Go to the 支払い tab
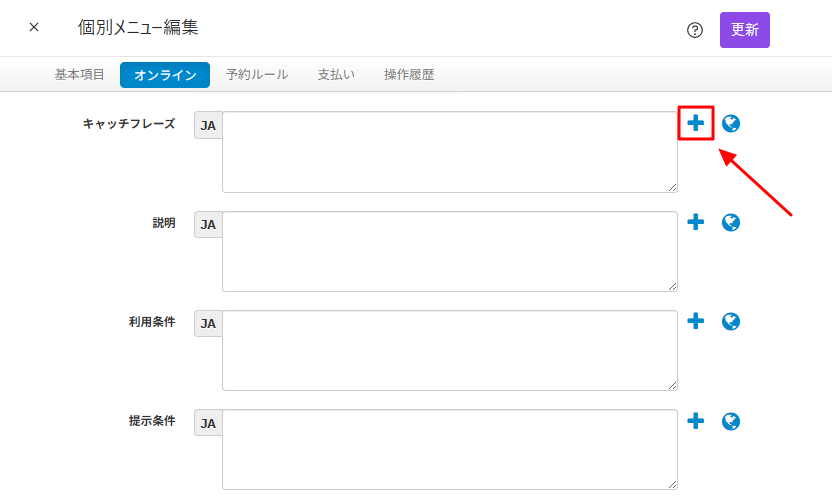Screen dimensions: 832x504 pyautogui.click(x=335, y=75)
